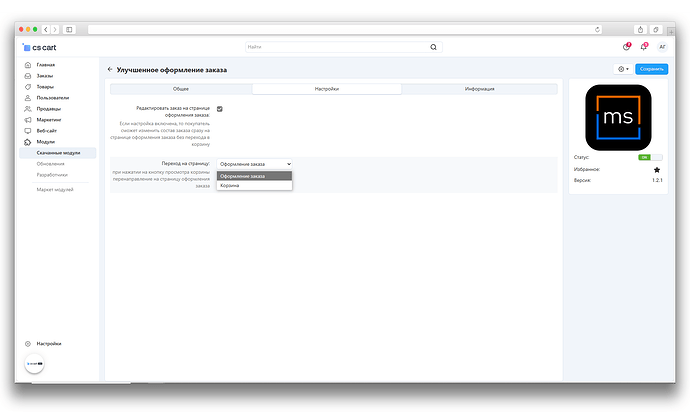Open Главная via its home icon
The height and width of the screenshot is (412, 690).
pyautogui.click(x=28, y=65)
